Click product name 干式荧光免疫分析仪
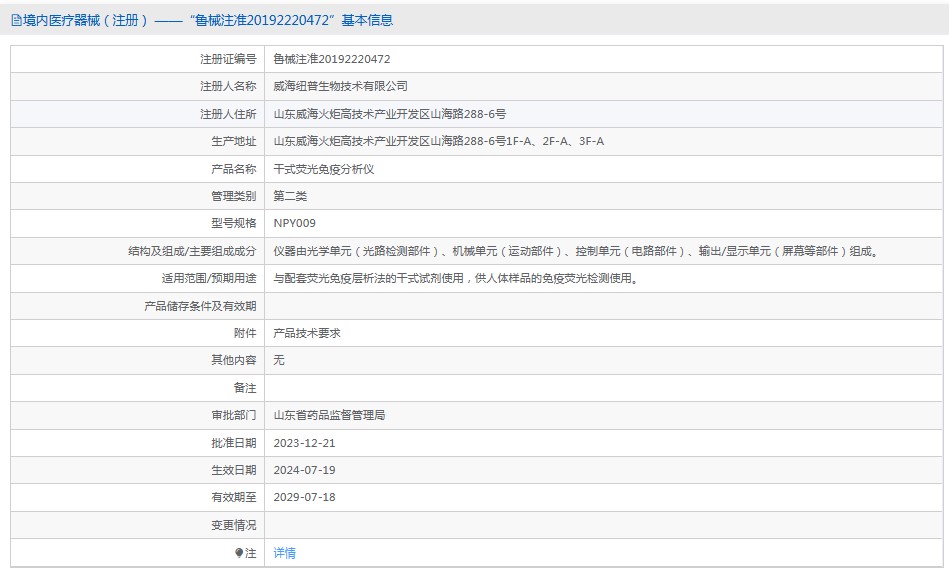This screenshot has height=576, width=949. tap(324, 169)
